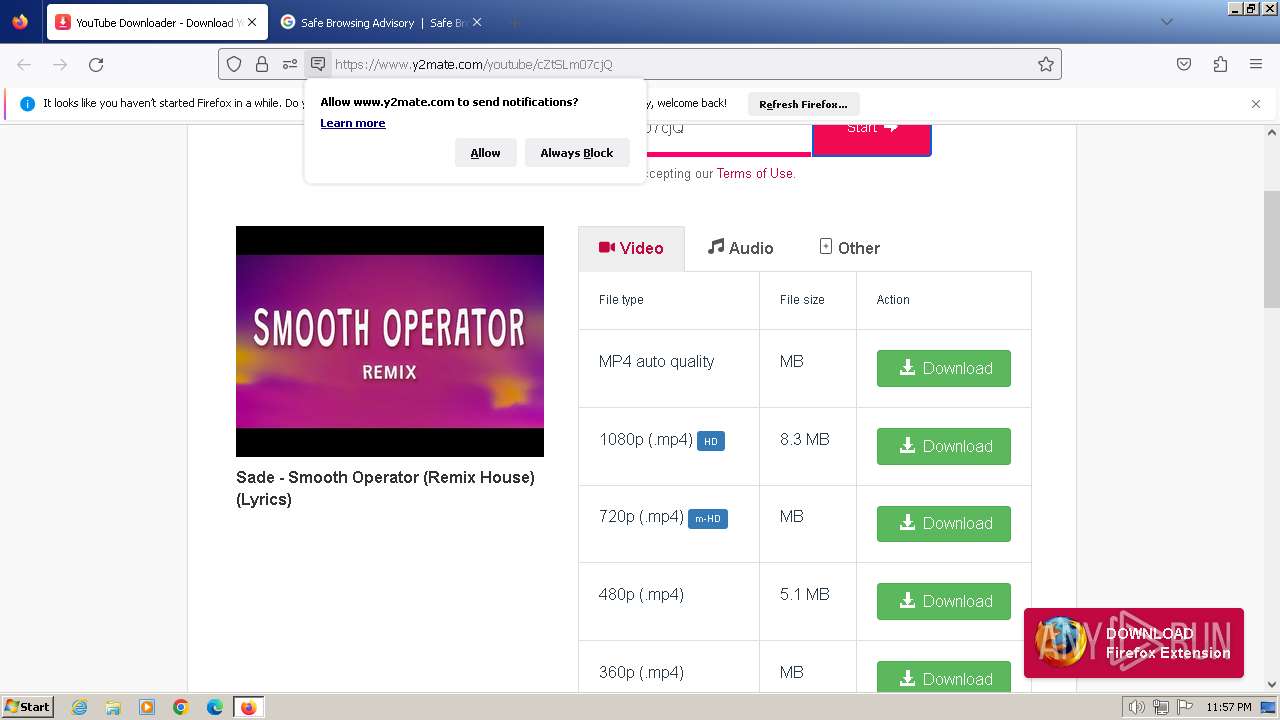
Task: Click the m-HD badge beside 720p
Action: point(707,518)
